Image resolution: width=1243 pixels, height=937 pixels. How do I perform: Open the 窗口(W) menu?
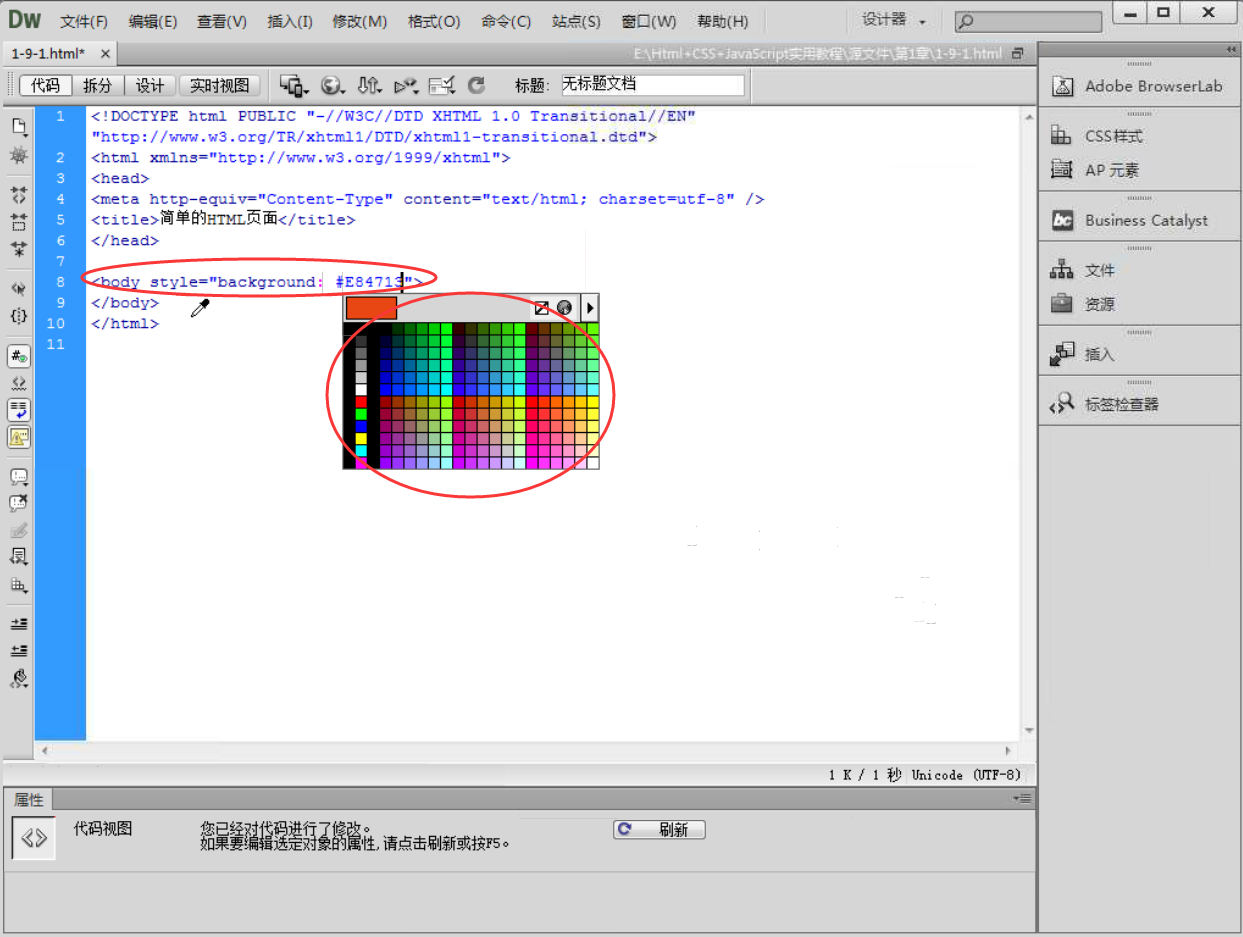[648, 21]
